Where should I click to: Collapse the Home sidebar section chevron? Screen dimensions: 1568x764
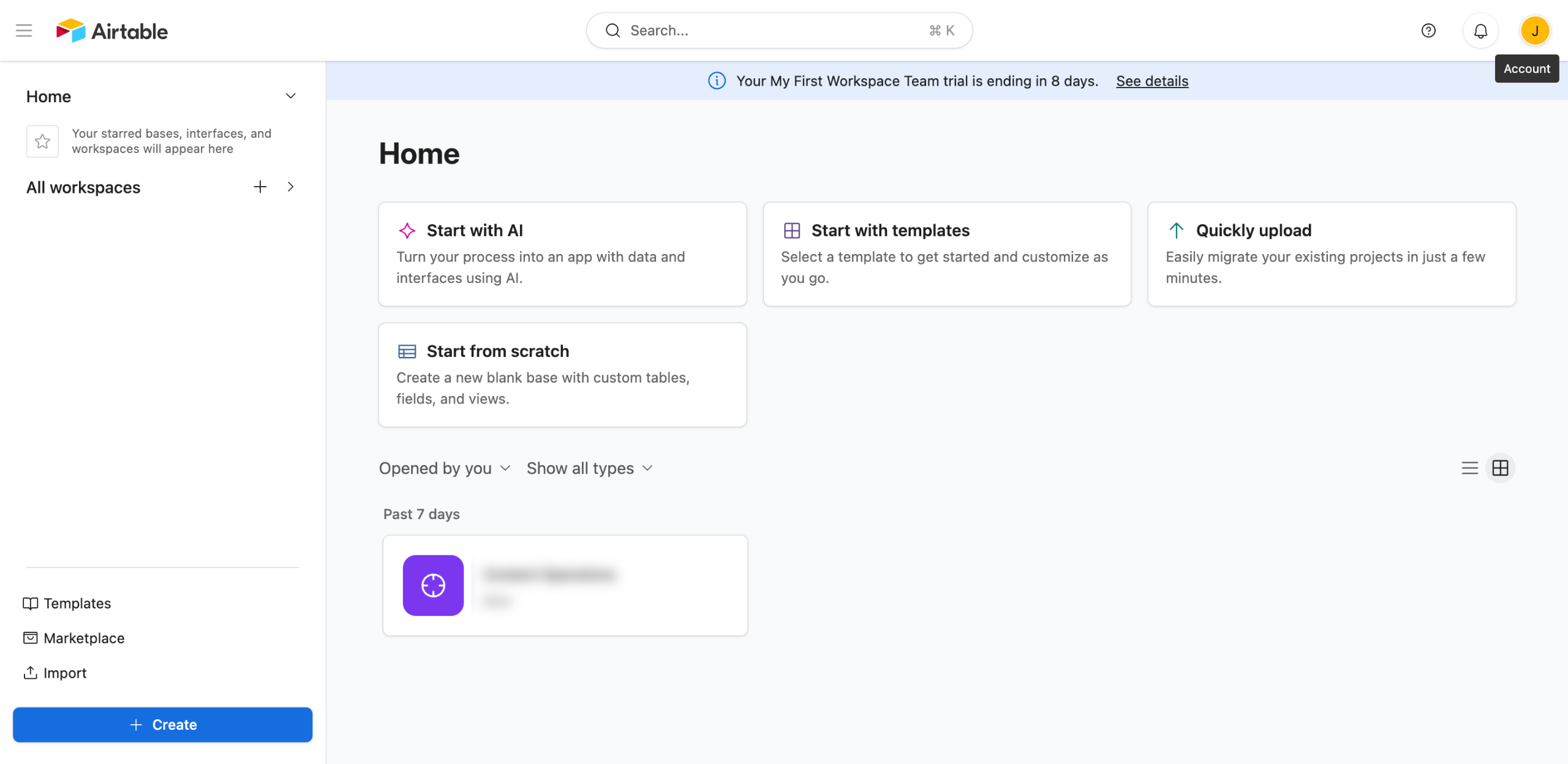coord(291,96)
